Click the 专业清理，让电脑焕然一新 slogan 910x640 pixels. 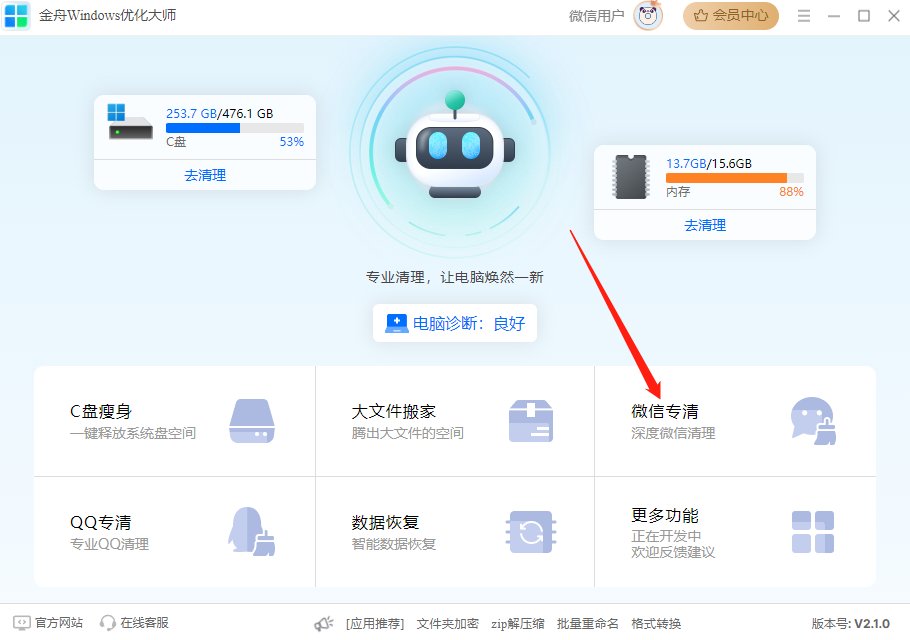[x=454, y=277]
